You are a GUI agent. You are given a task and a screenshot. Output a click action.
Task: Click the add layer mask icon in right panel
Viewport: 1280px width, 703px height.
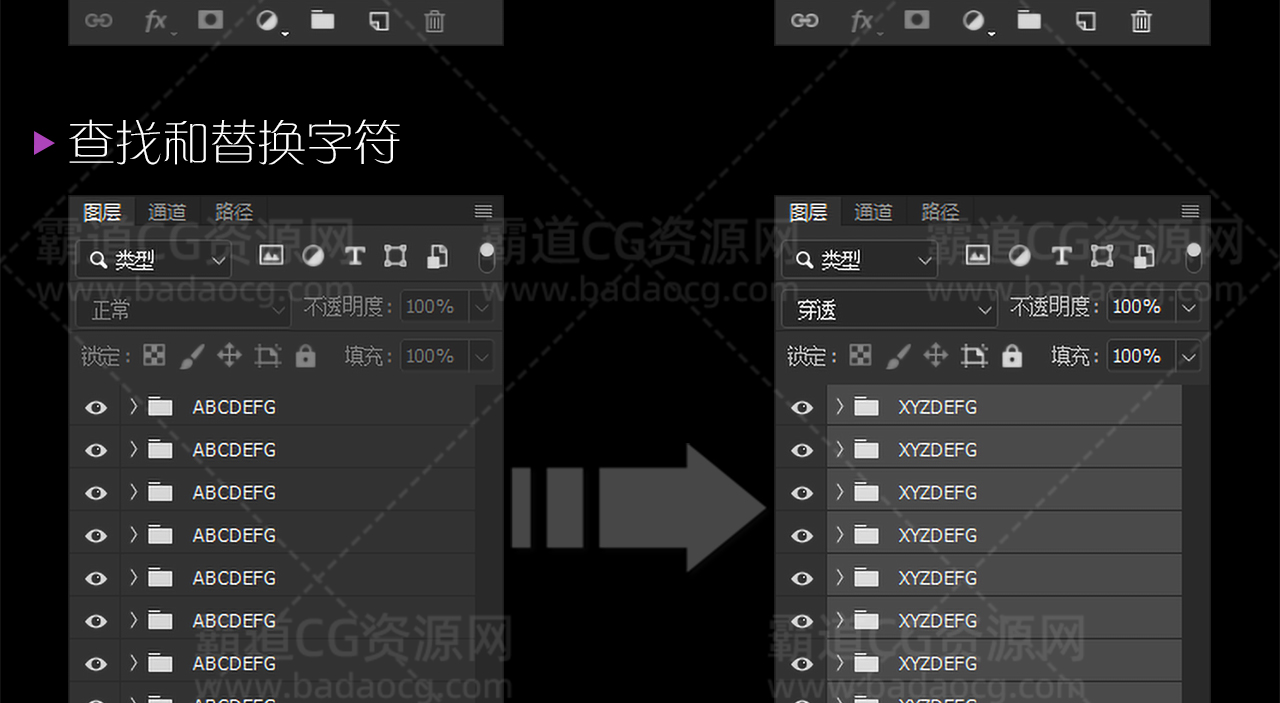(916, 21)
